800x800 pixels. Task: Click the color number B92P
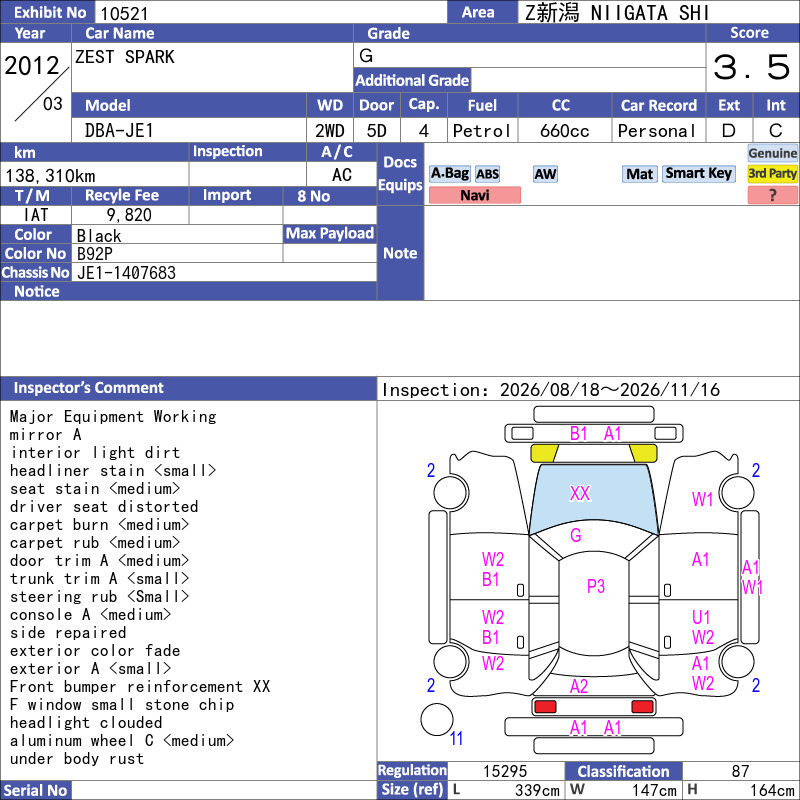tap(95, 254)
